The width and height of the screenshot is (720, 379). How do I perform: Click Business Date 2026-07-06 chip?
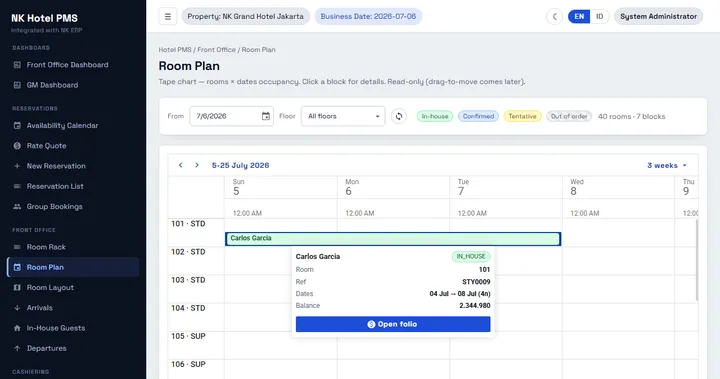pos(368,17)
